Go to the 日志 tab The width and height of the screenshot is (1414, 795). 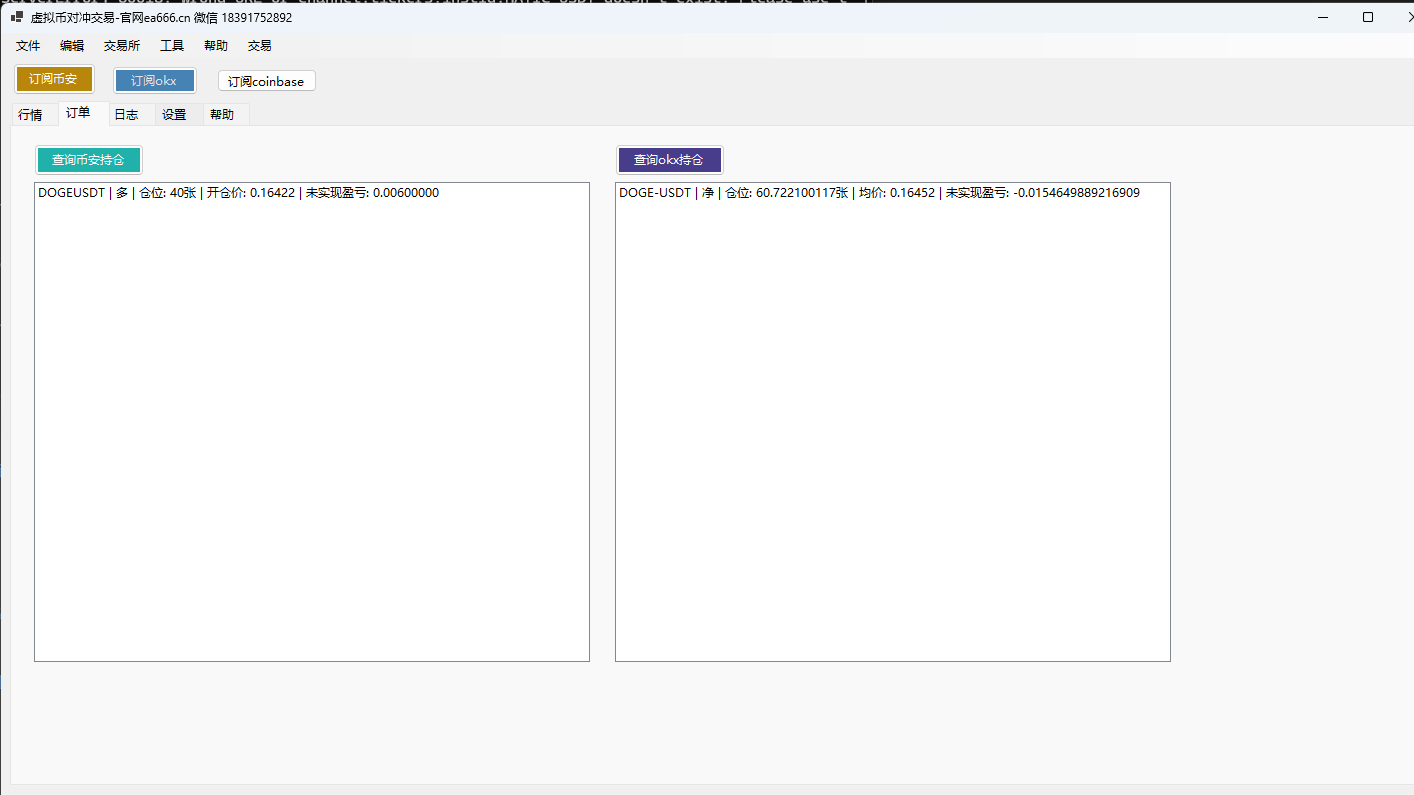point(126,115)
